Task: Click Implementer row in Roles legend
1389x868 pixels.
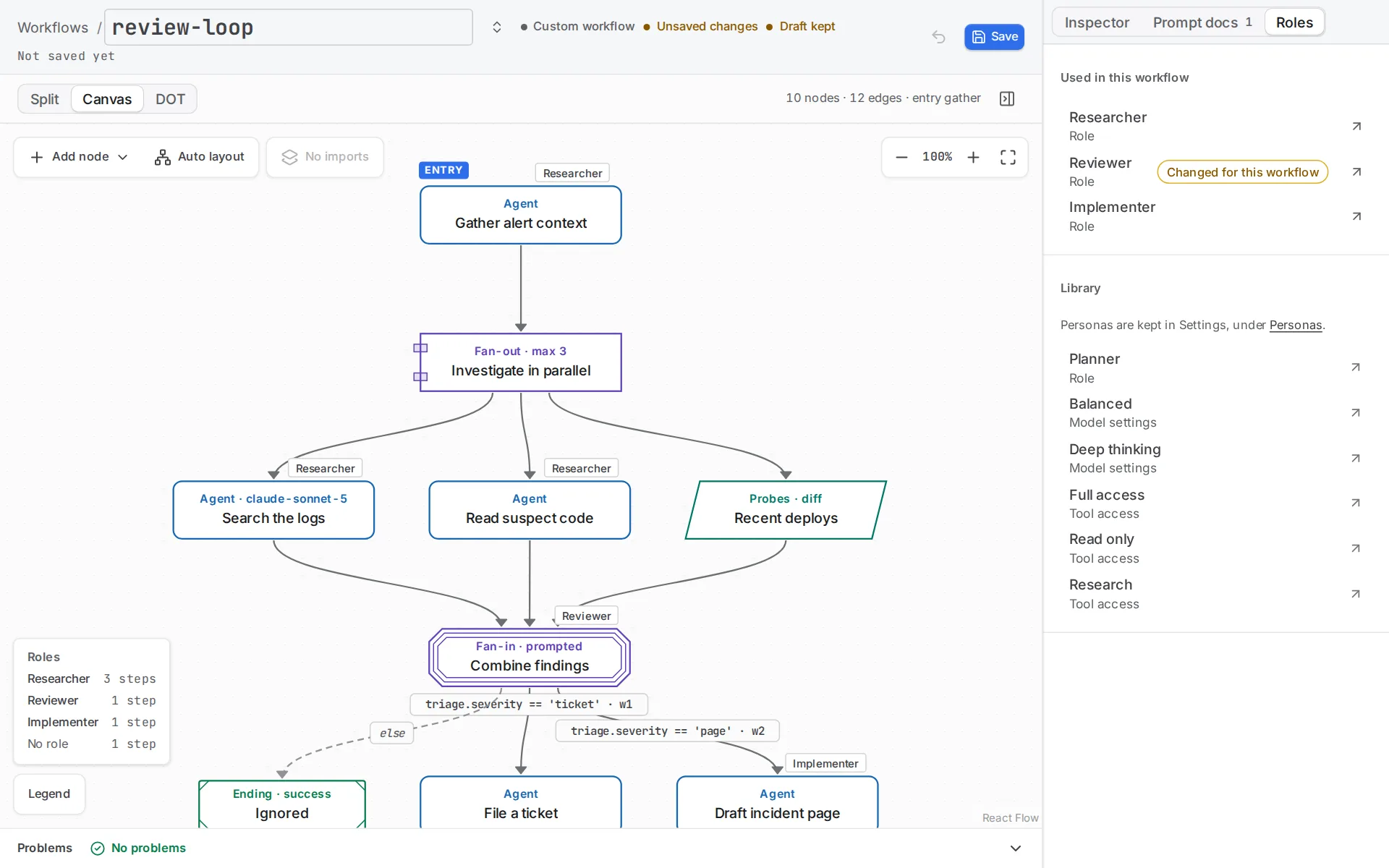Action: [92, 723]
